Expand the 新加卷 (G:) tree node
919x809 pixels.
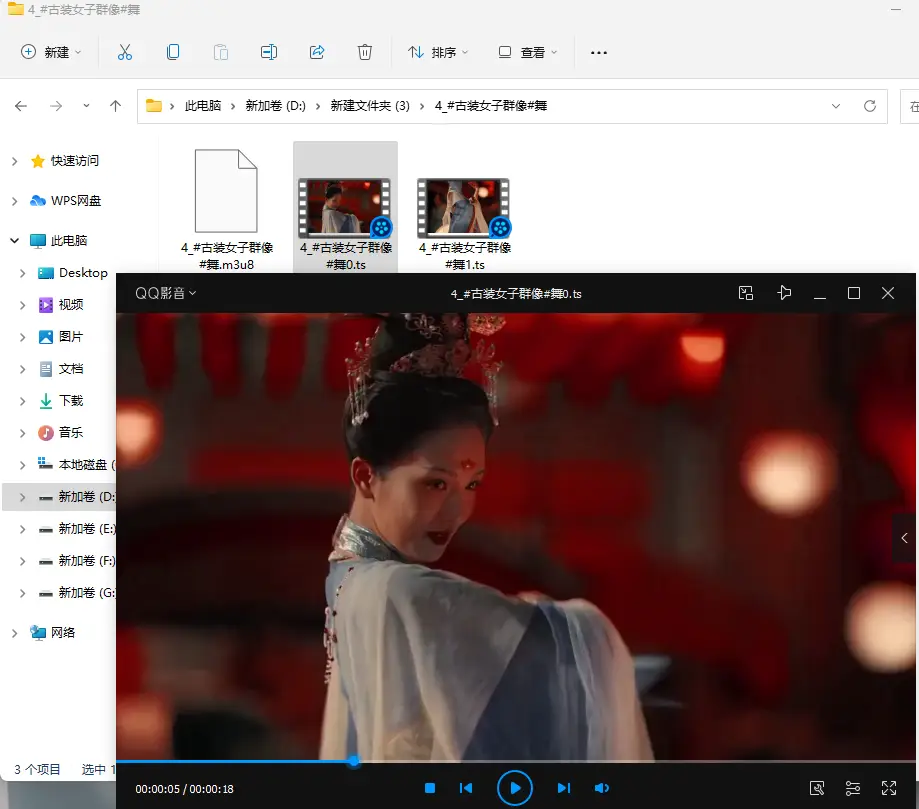(x=22, y=593)
